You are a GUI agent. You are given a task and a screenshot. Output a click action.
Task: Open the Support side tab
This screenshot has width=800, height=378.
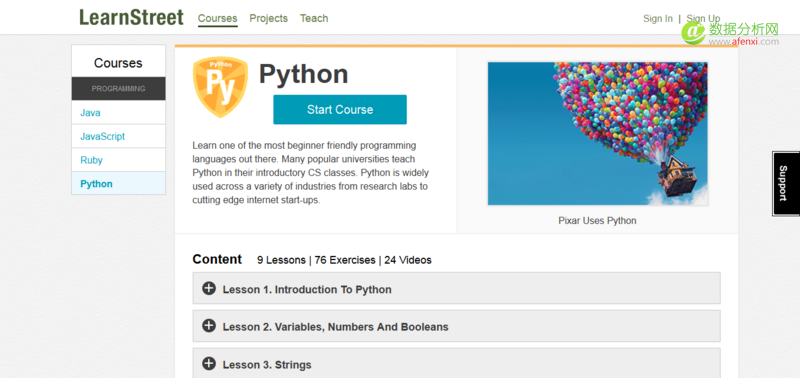(x=786, y=183)
